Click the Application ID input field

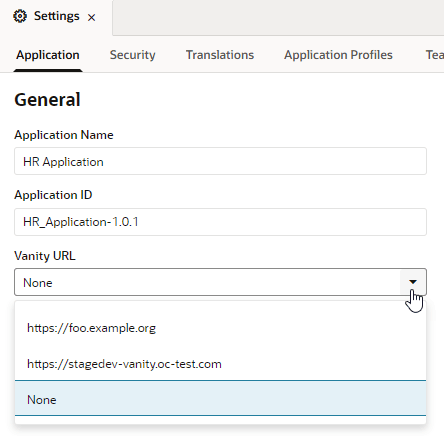220,222
